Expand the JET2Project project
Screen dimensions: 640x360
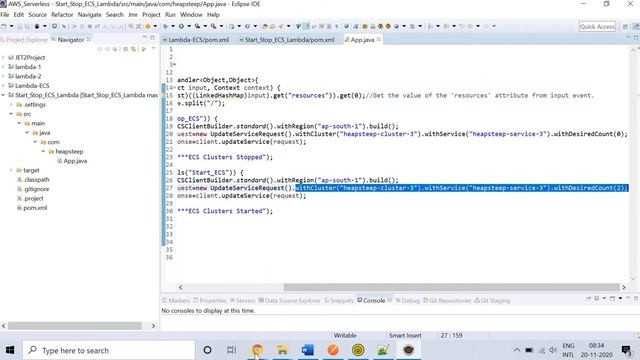click(x=3, y=58)
